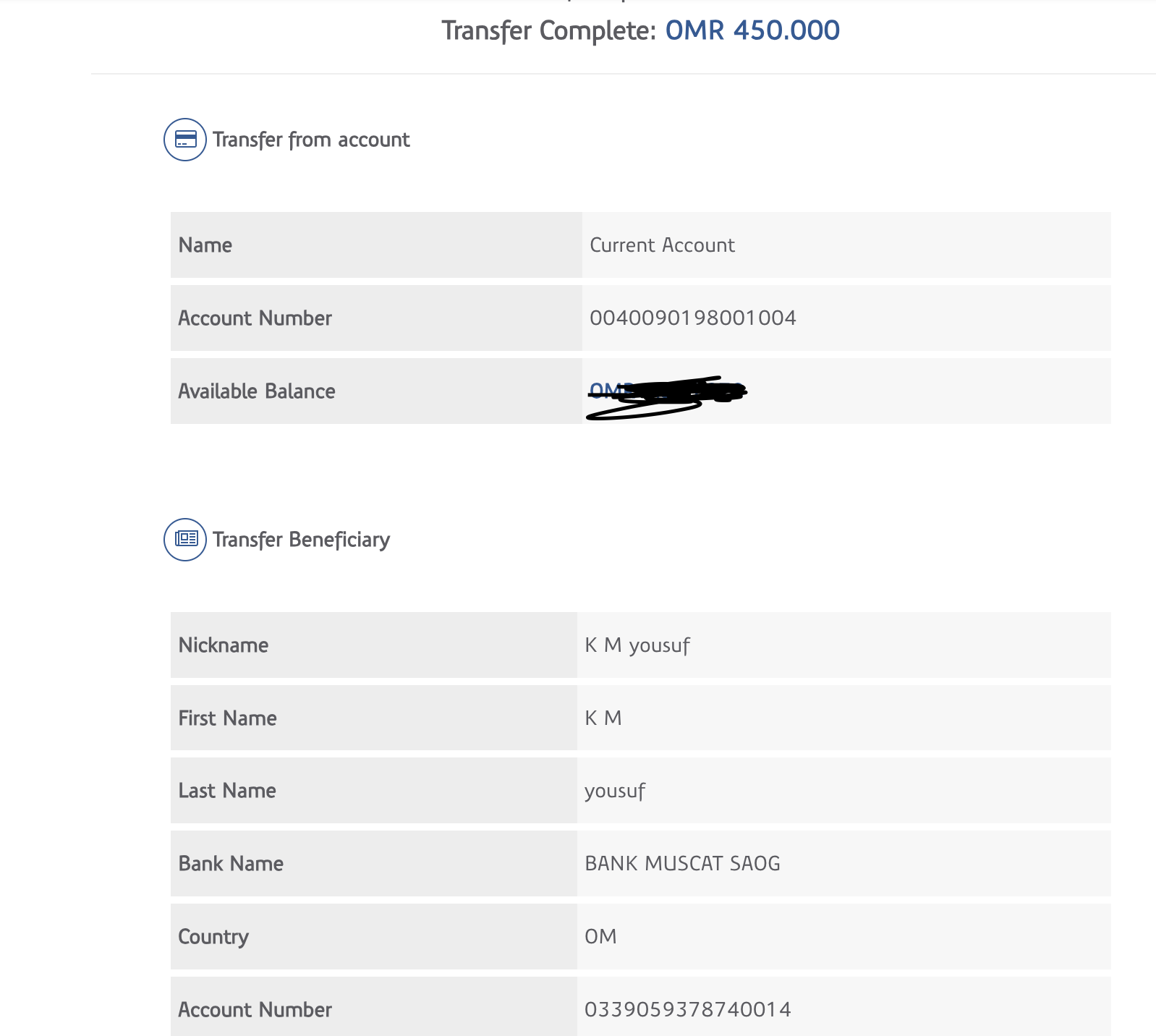The image size is (1156, 1036).
Task: Click the Transfer Complete title text
Action: [548, 30]
